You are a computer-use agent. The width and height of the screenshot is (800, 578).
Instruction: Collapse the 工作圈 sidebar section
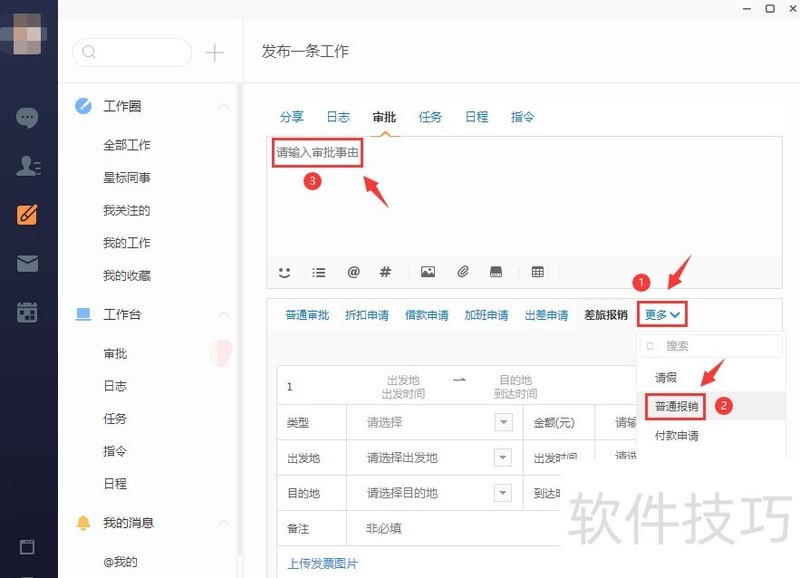click(x=225, y=105)
